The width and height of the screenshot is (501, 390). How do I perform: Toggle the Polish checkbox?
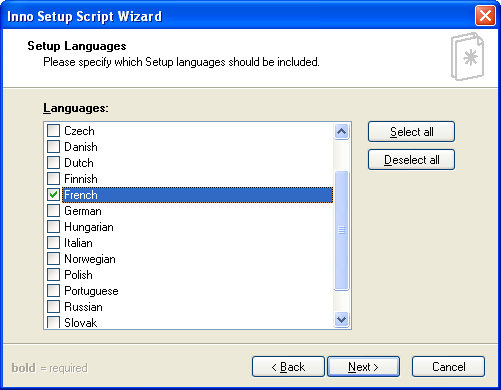53,275
